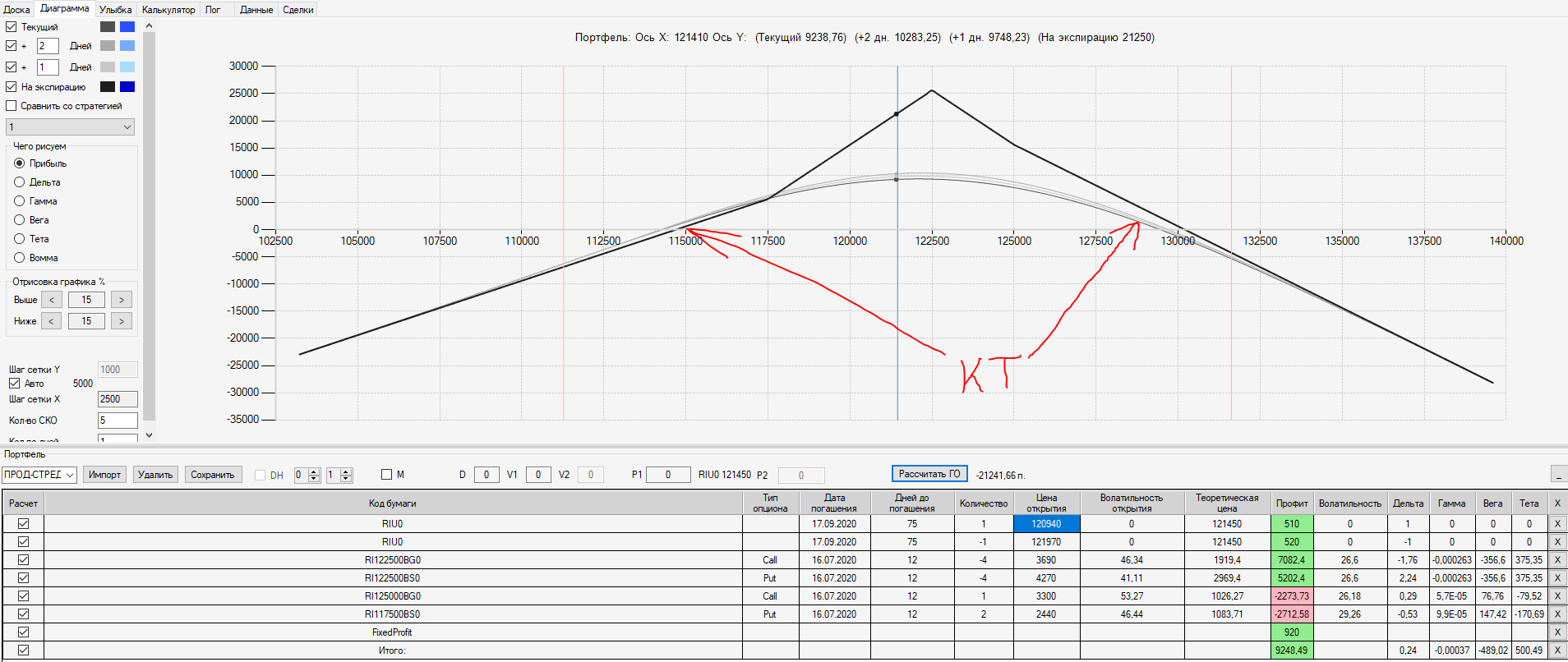
Task: Select the Гамма radio button
Action: pos(20,201)
